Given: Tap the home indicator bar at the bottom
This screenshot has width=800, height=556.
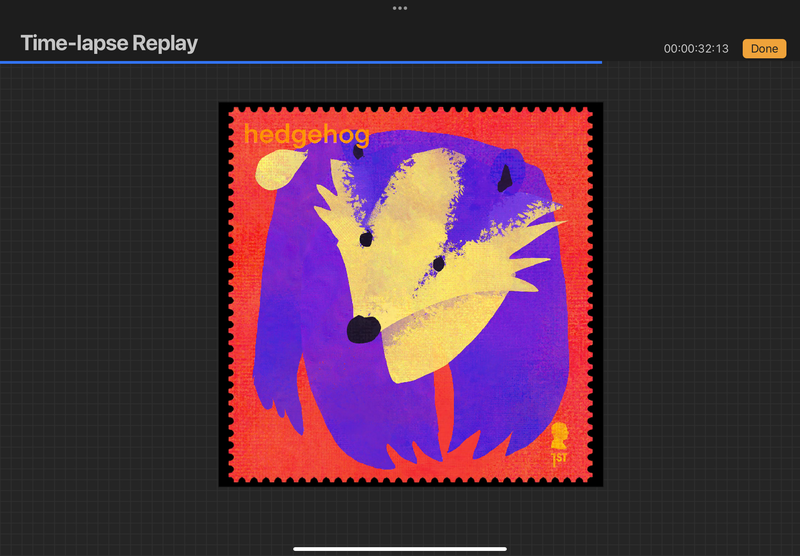Looking at the screenshot, I should coord(400,548).
